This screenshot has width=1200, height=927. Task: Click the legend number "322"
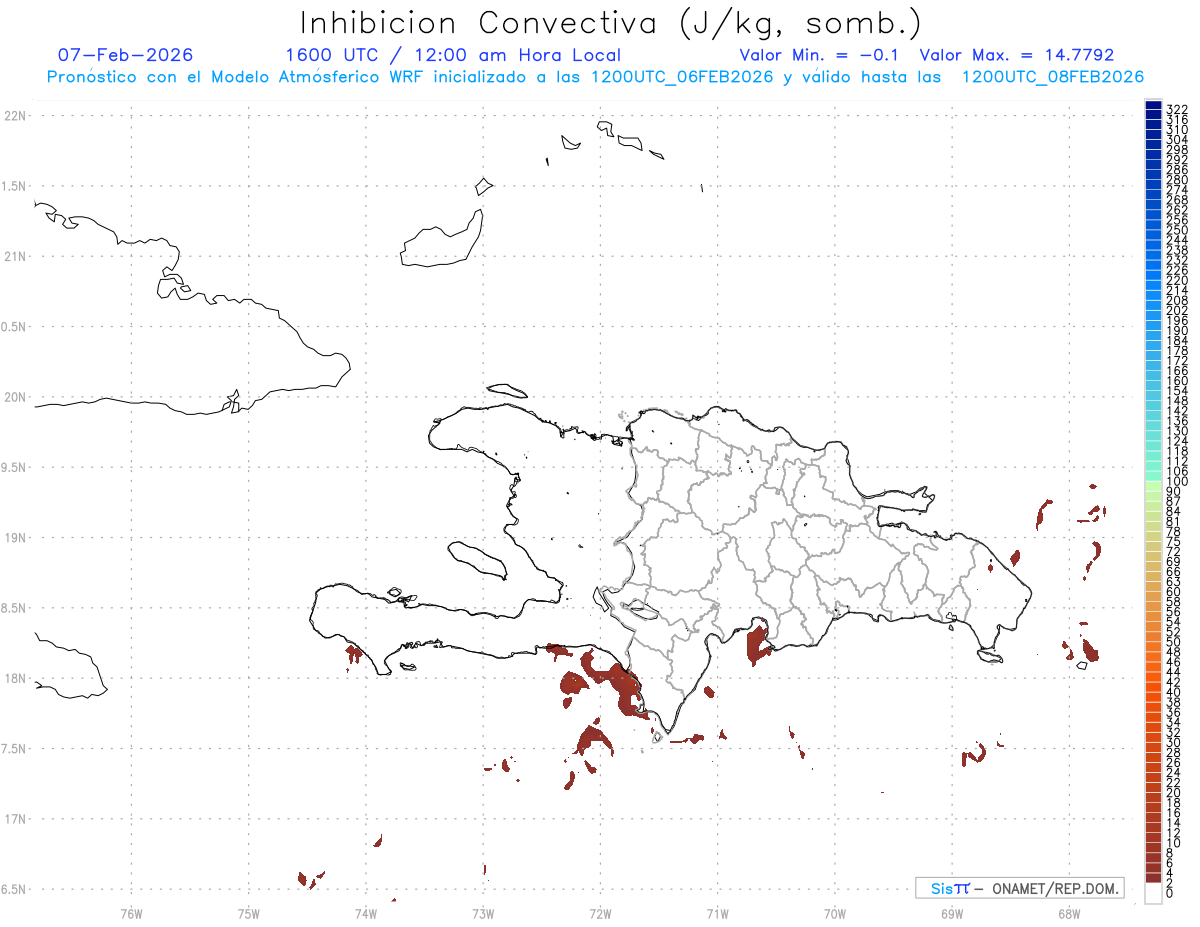[1177, 107]
